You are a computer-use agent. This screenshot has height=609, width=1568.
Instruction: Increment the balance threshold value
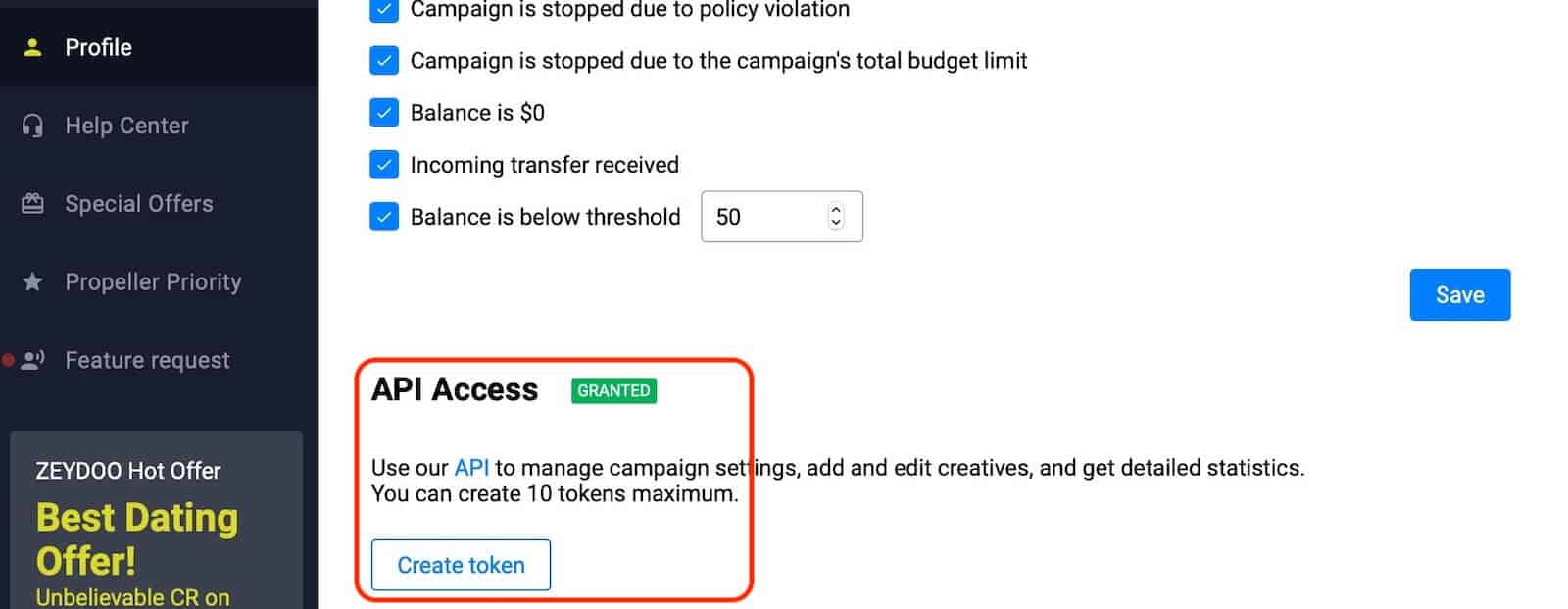pyautogui.click(x=835, y=209)
